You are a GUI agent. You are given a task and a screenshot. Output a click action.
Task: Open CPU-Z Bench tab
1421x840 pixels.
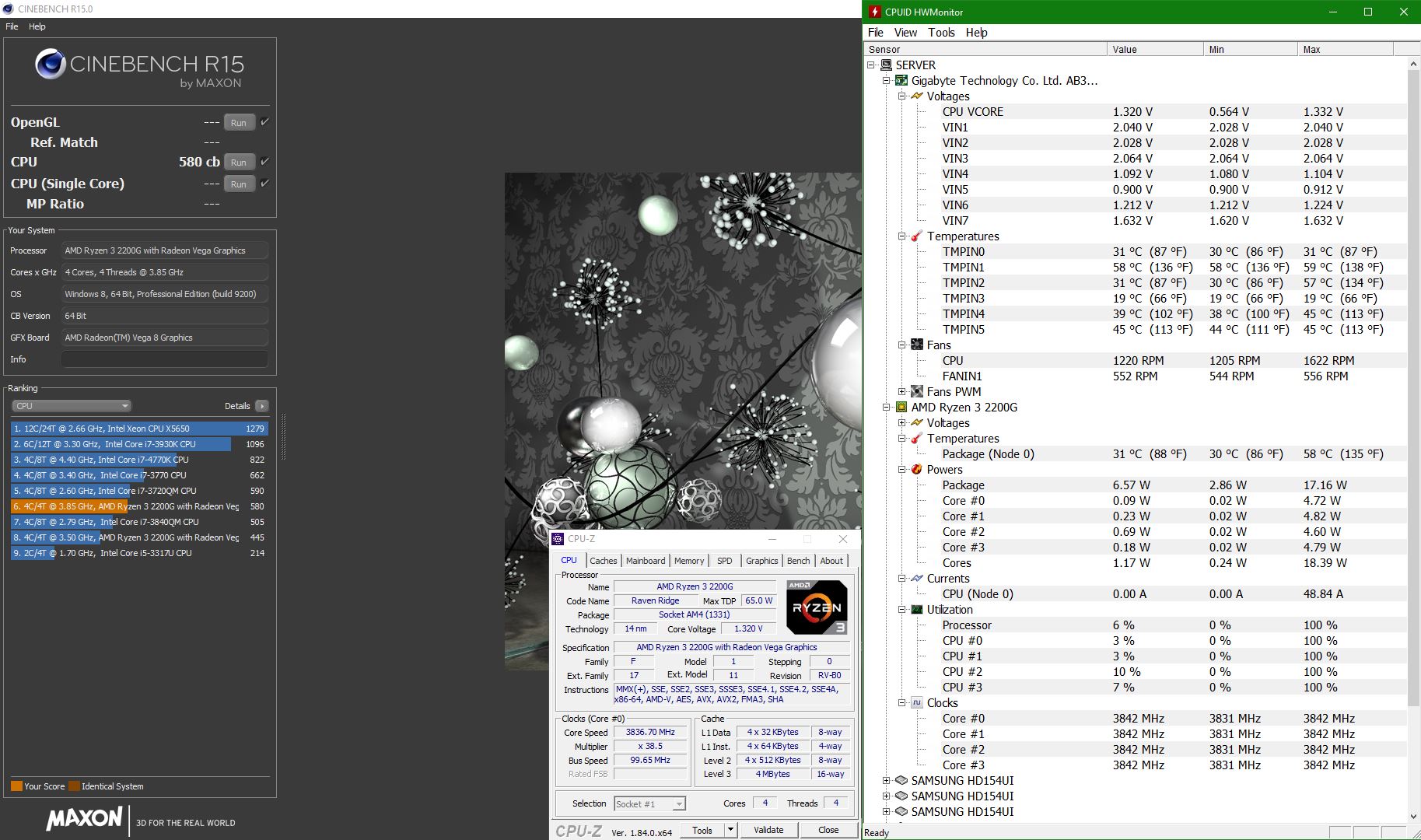coord(798,561)
